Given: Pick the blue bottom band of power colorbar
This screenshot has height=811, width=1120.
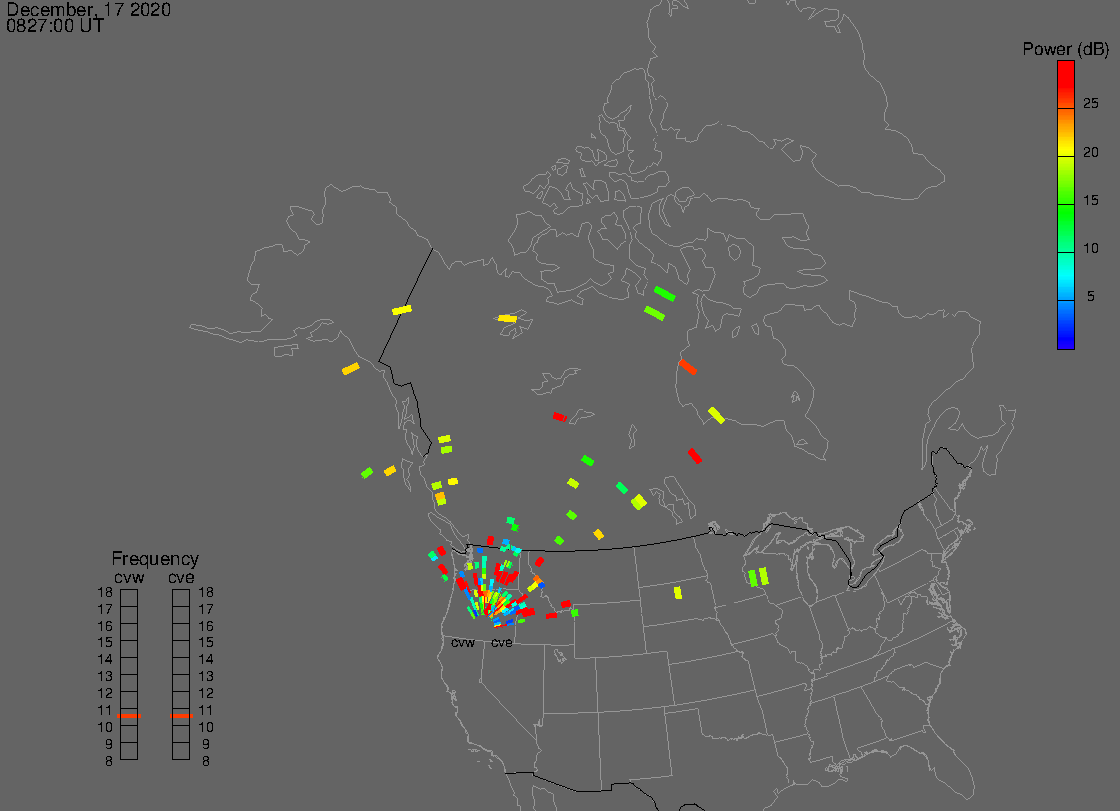Looking at the screenshot, I should tap(1066, 325).
